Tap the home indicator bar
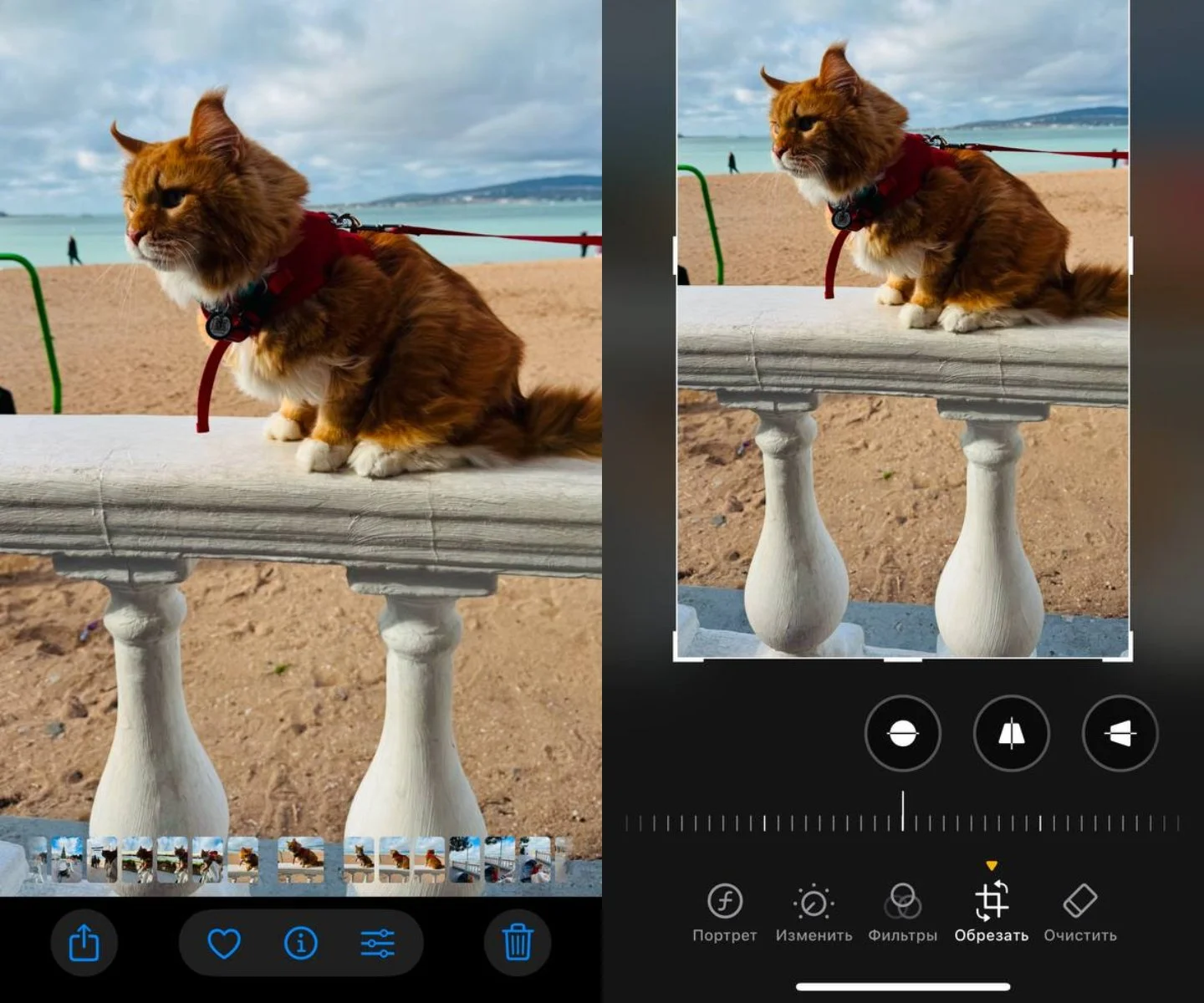Screen dimensions: 1204x1003 pyautogui.click(x=903, y=987)
